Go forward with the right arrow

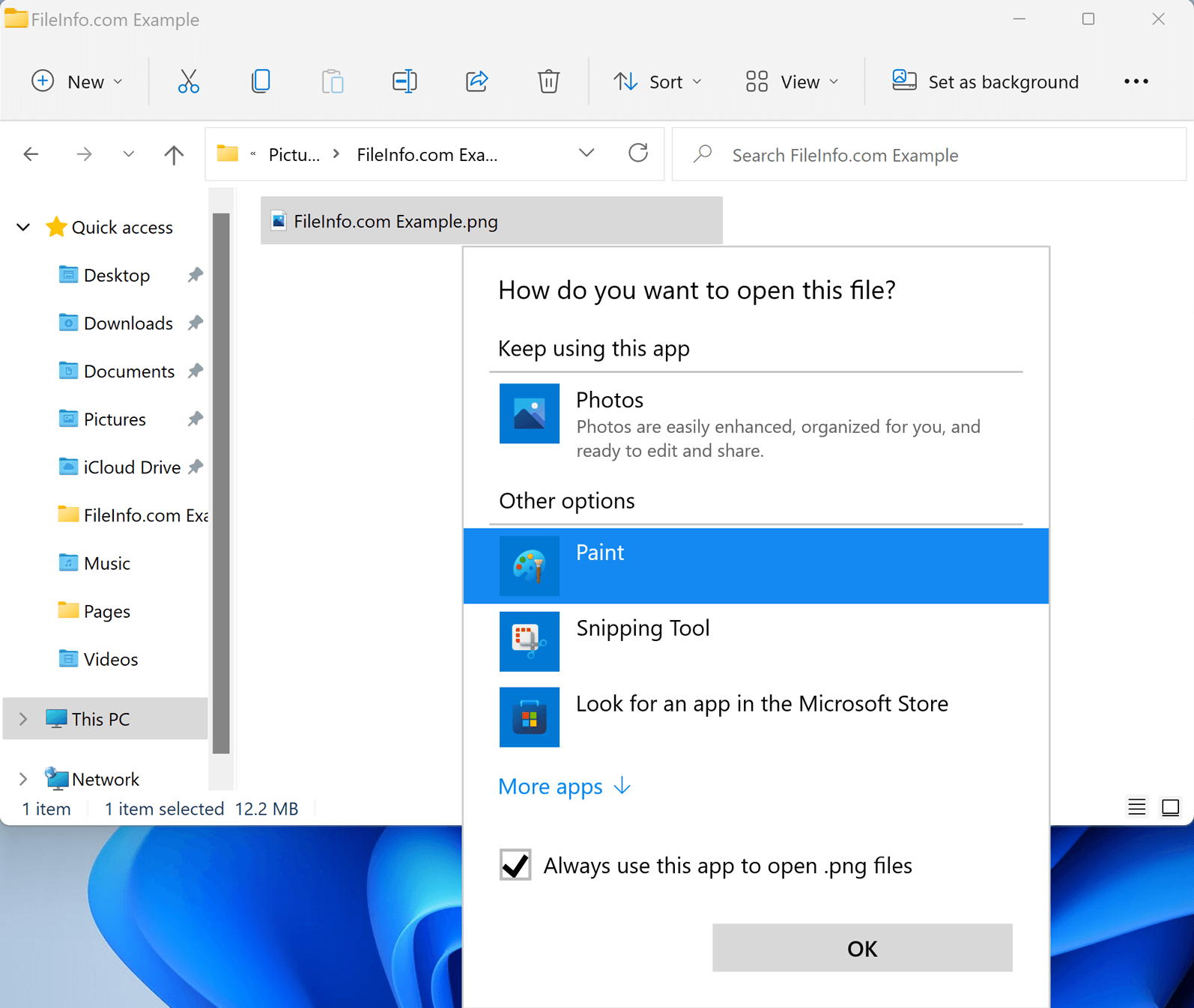pos(84,154)
